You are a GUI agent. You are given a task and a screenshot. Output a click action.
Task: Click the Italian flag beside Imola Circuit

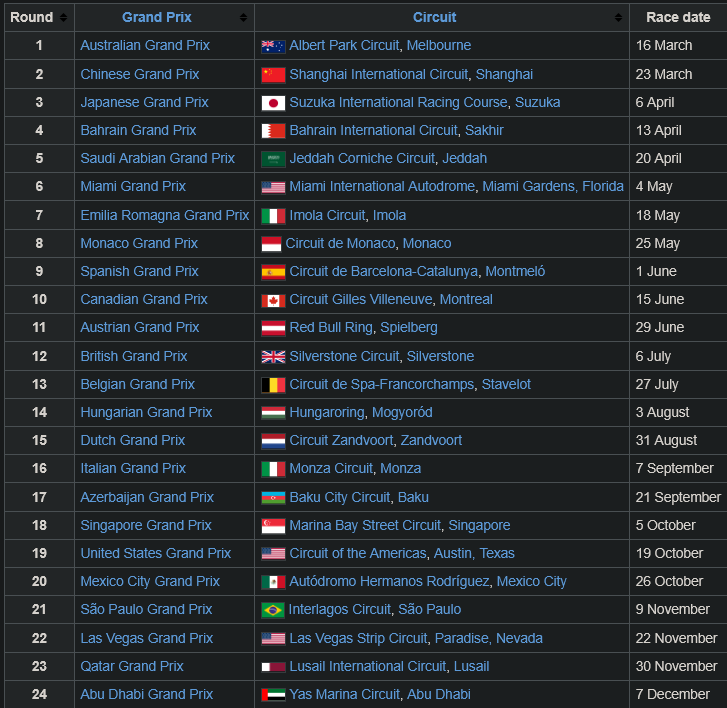(273, 216)
